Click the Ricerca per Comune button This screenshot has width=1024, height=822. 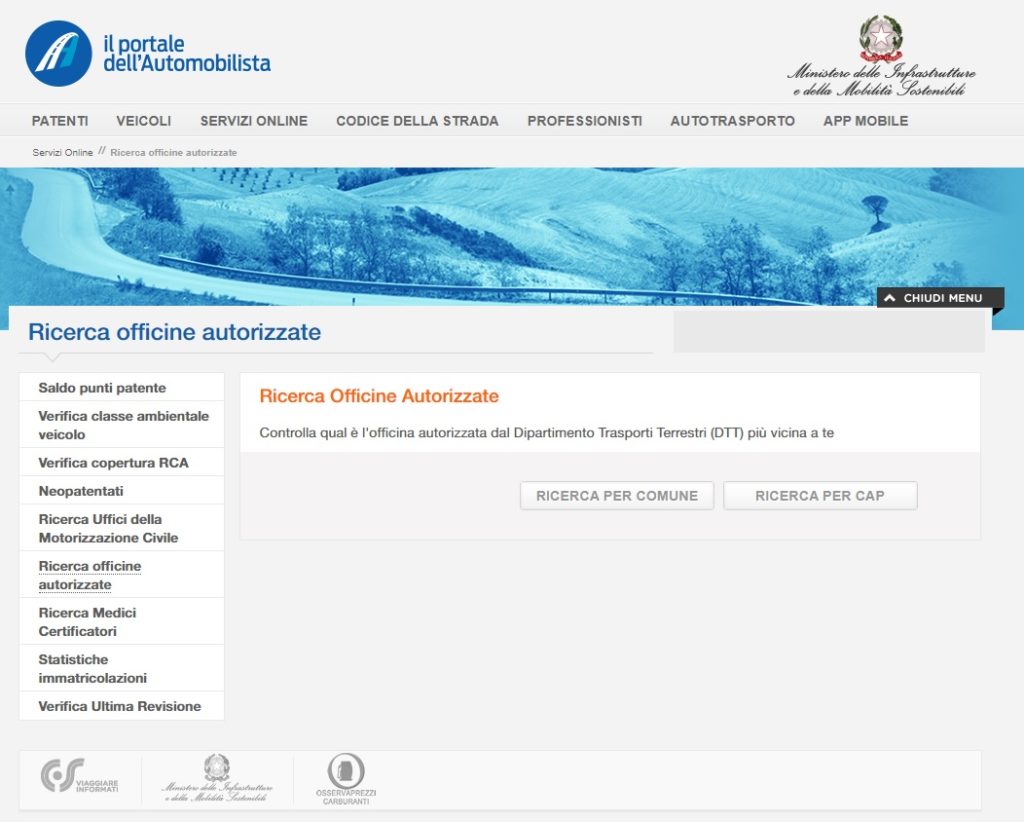pyautogui.click(x=617, y=496)
